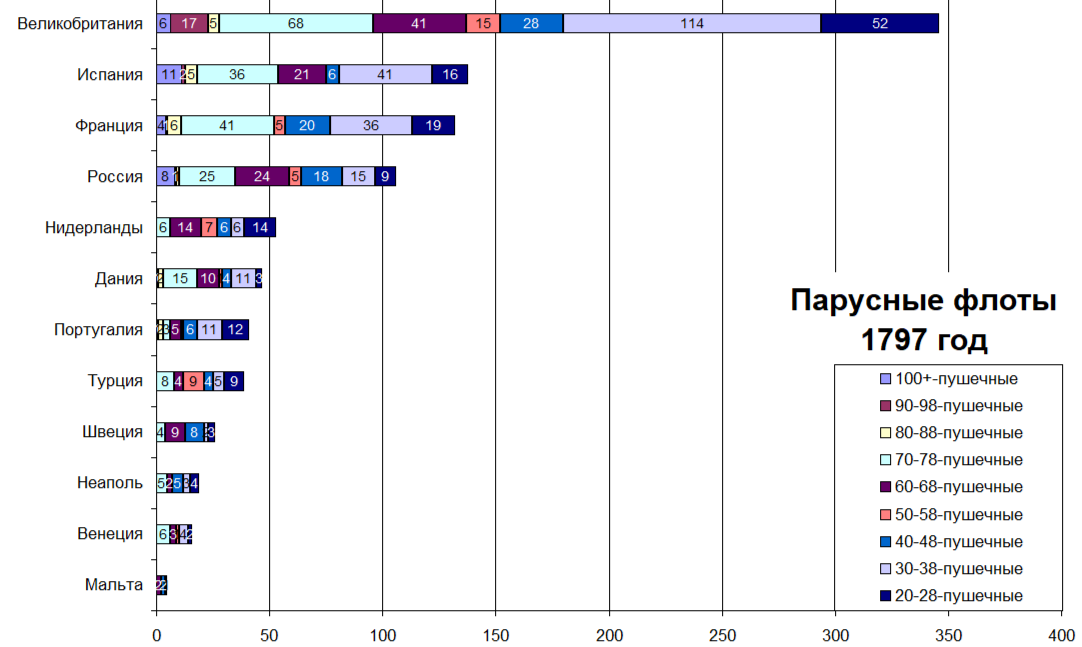Click the 40-48-пушечные legend swatch
The image size is (1082, 647).
point(884,542)
